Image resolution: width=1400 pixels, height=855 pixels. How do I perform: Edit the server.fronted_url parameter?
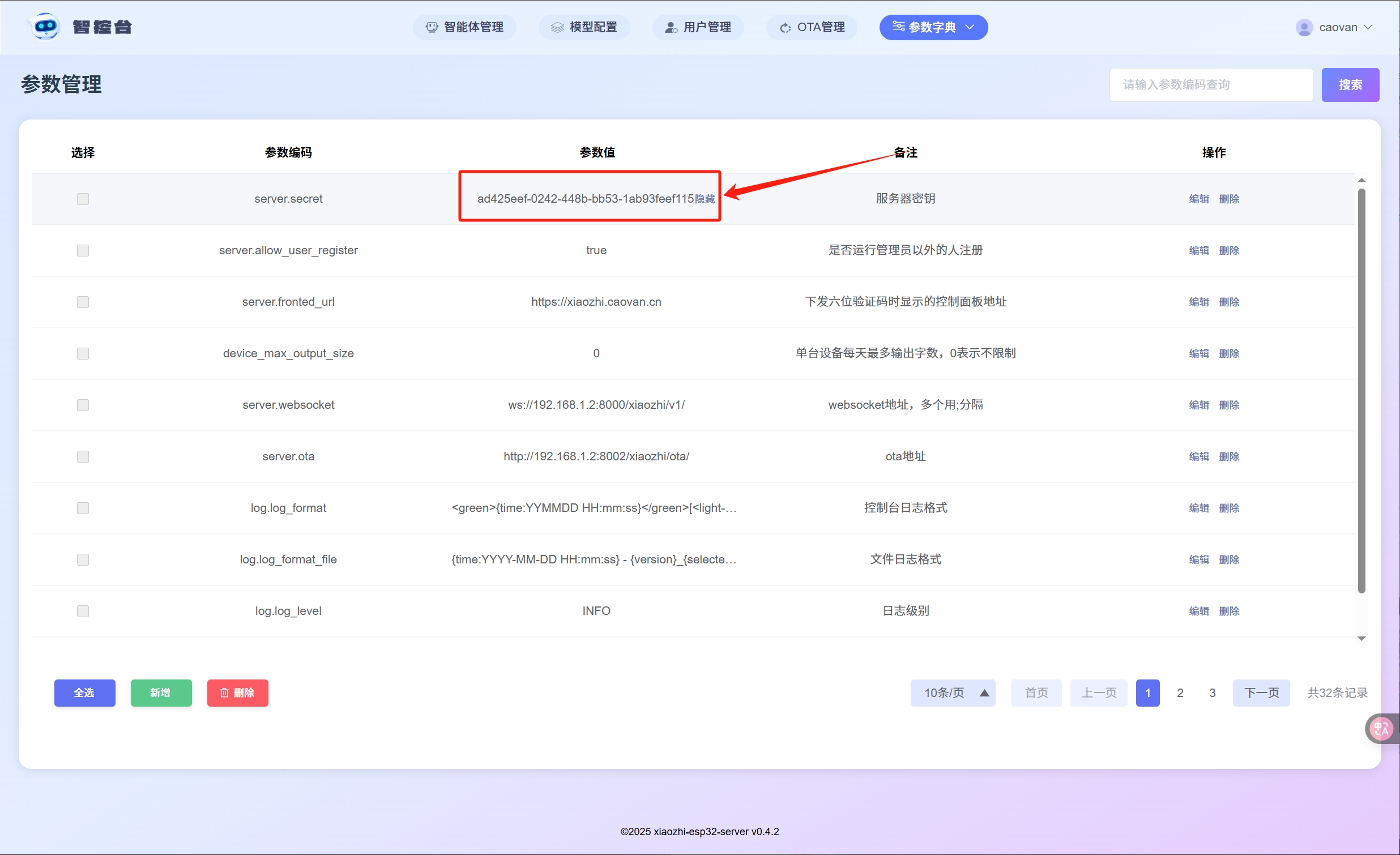pos(1199,302)
